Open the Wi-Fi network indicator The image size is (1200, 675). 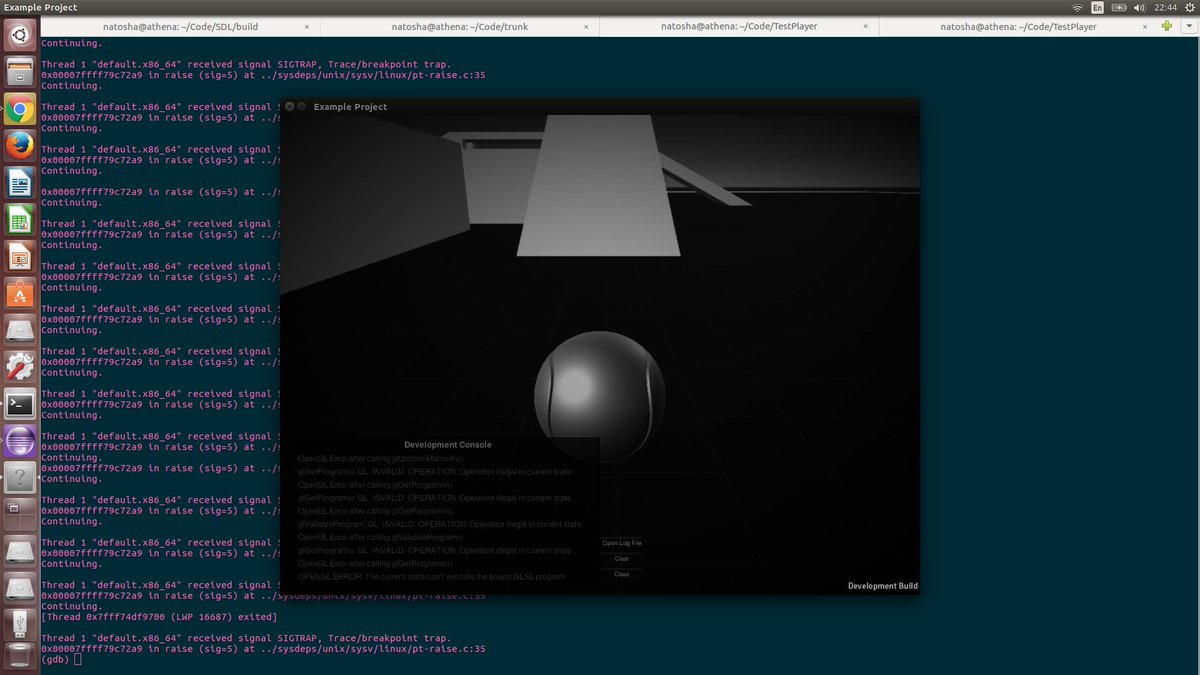coord(1077,7)
